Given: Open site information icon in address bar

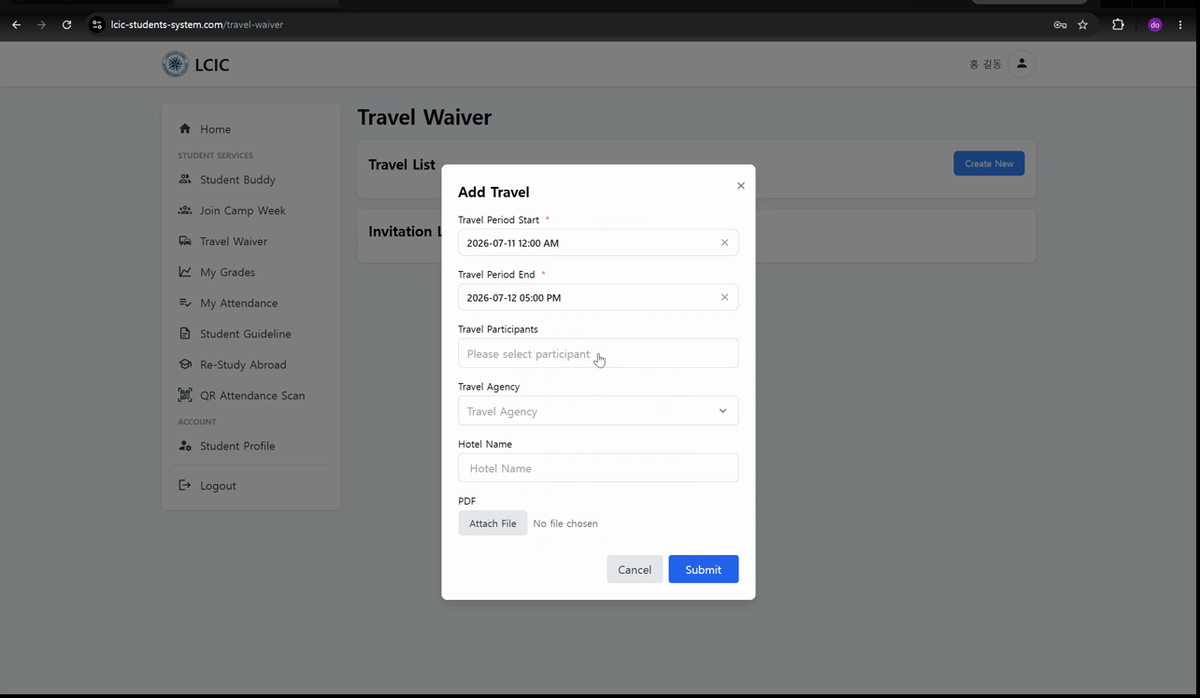Looking at the screenshot, I should tap(97, 25).
